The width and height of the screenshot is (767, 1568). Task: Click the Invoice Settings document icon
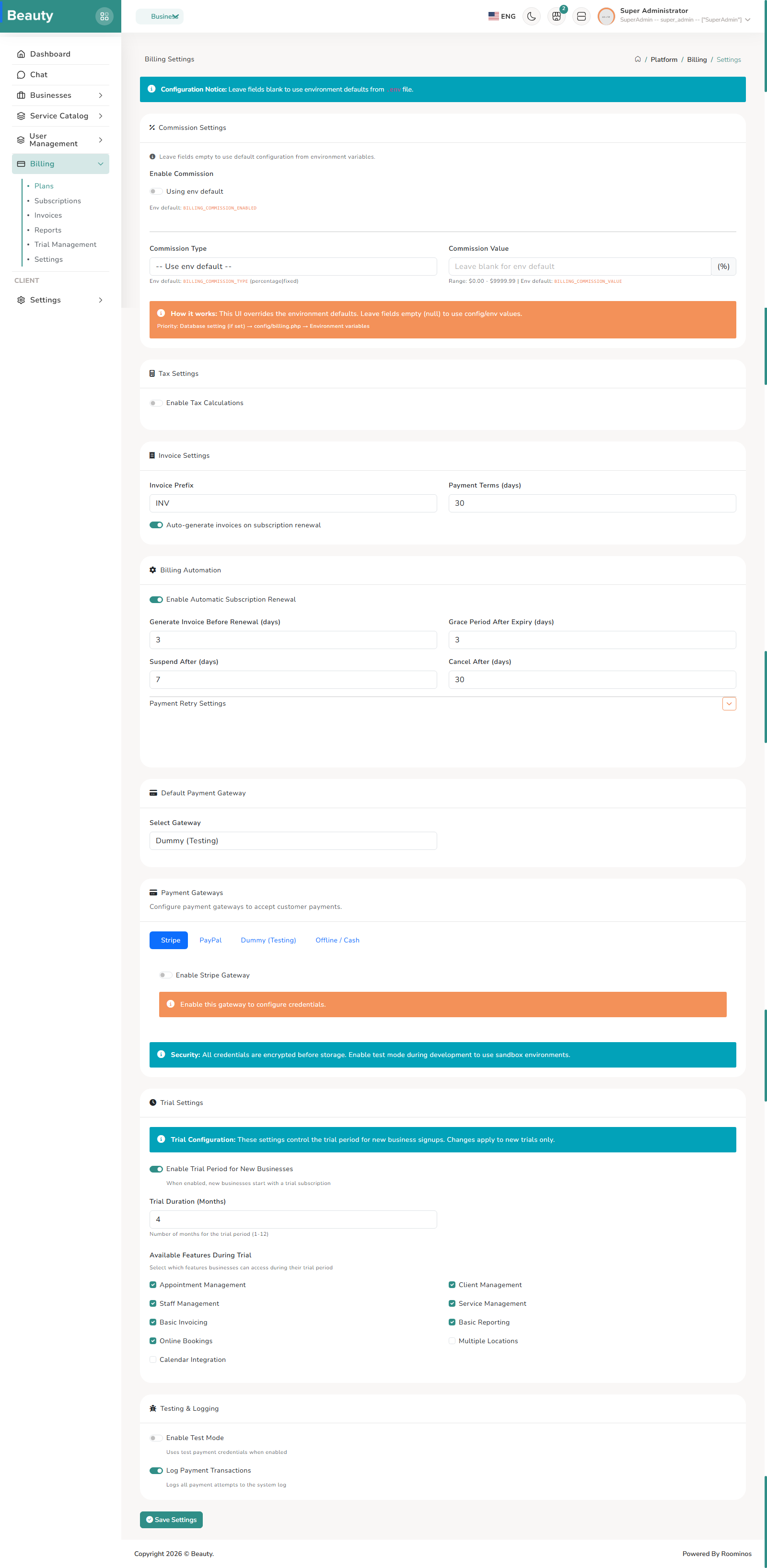[152, 455]
